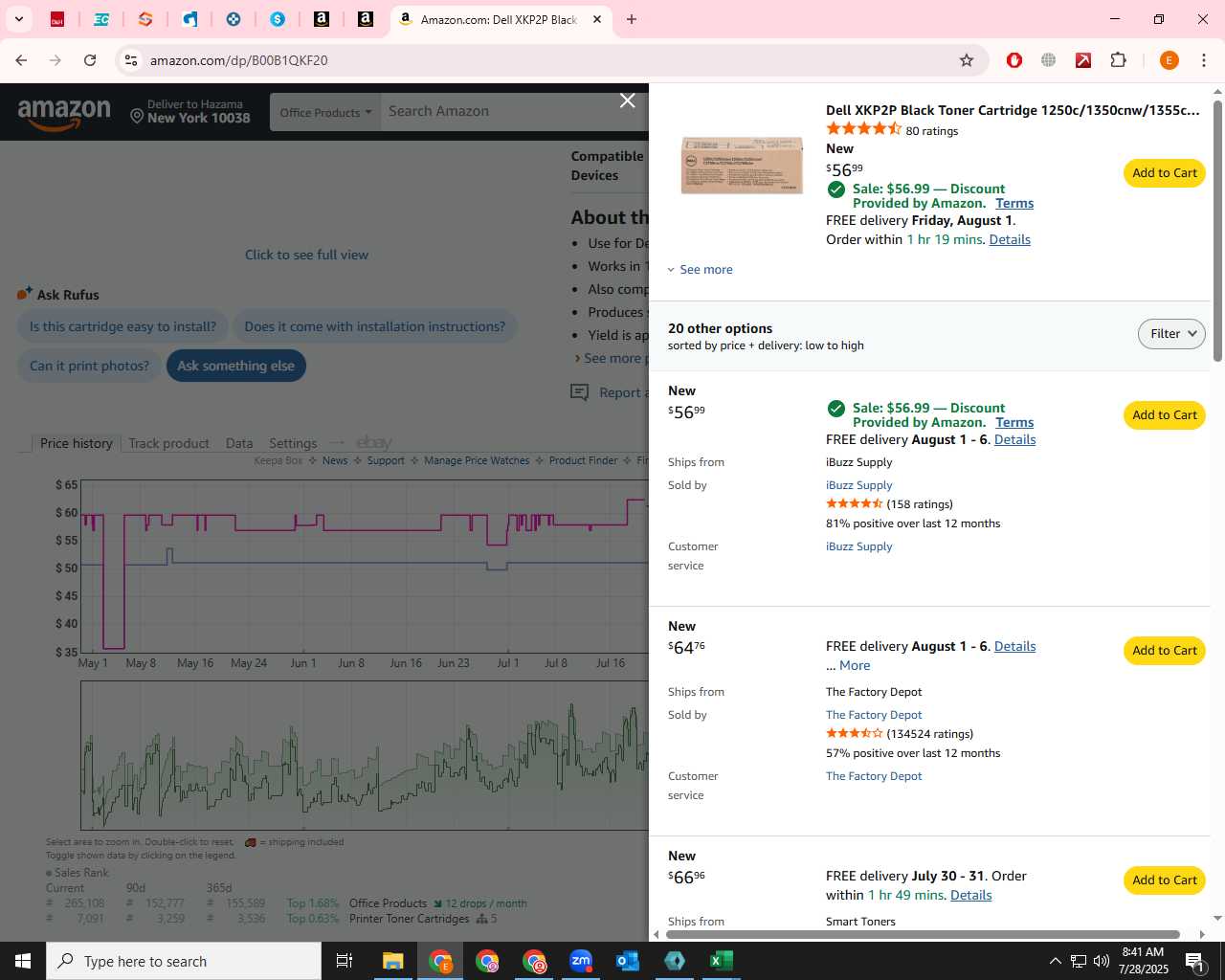Click the Adobe Acrobat extension icon
The image size is (1225, 980).
point(1083,60)
